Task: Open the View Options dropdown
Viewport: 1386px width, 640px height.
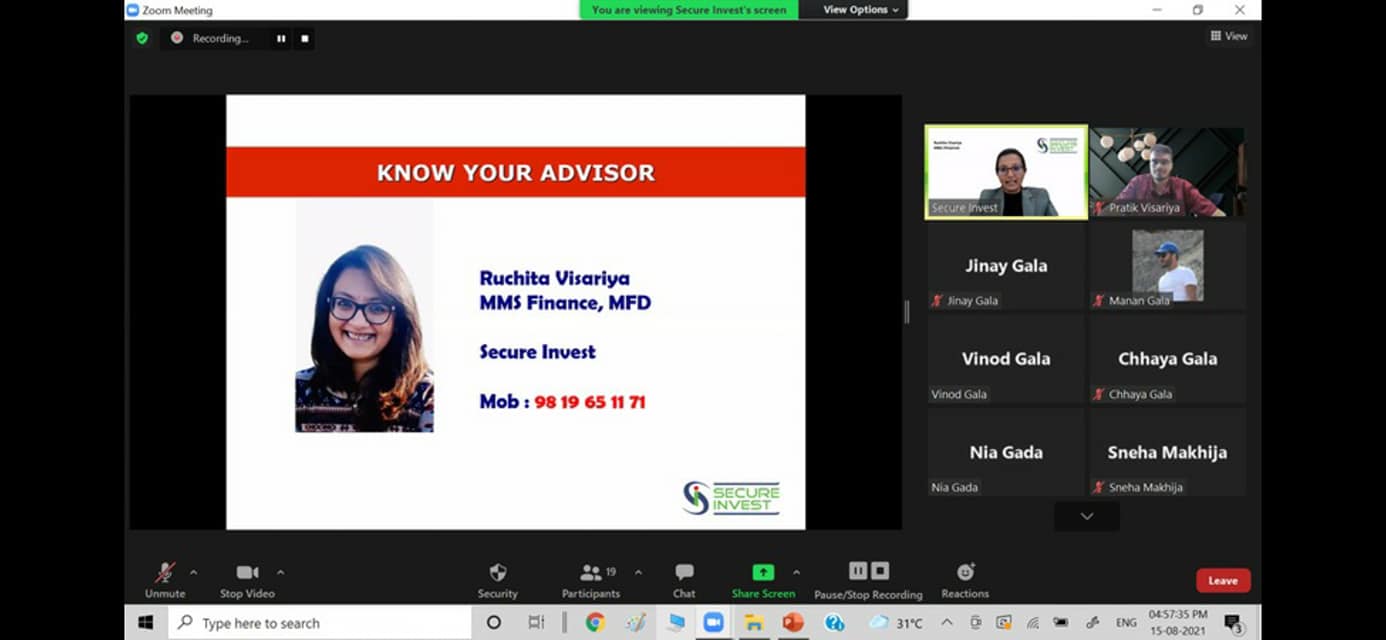Action: click(x=860, y=10)
